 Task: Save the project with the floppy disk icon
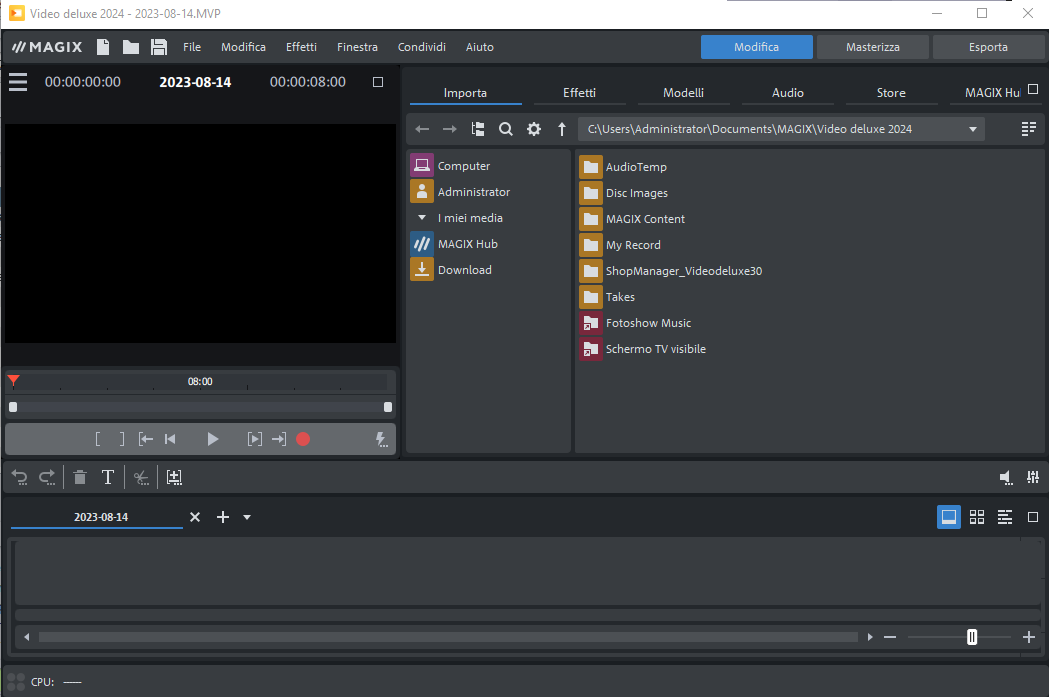(159, 47)
